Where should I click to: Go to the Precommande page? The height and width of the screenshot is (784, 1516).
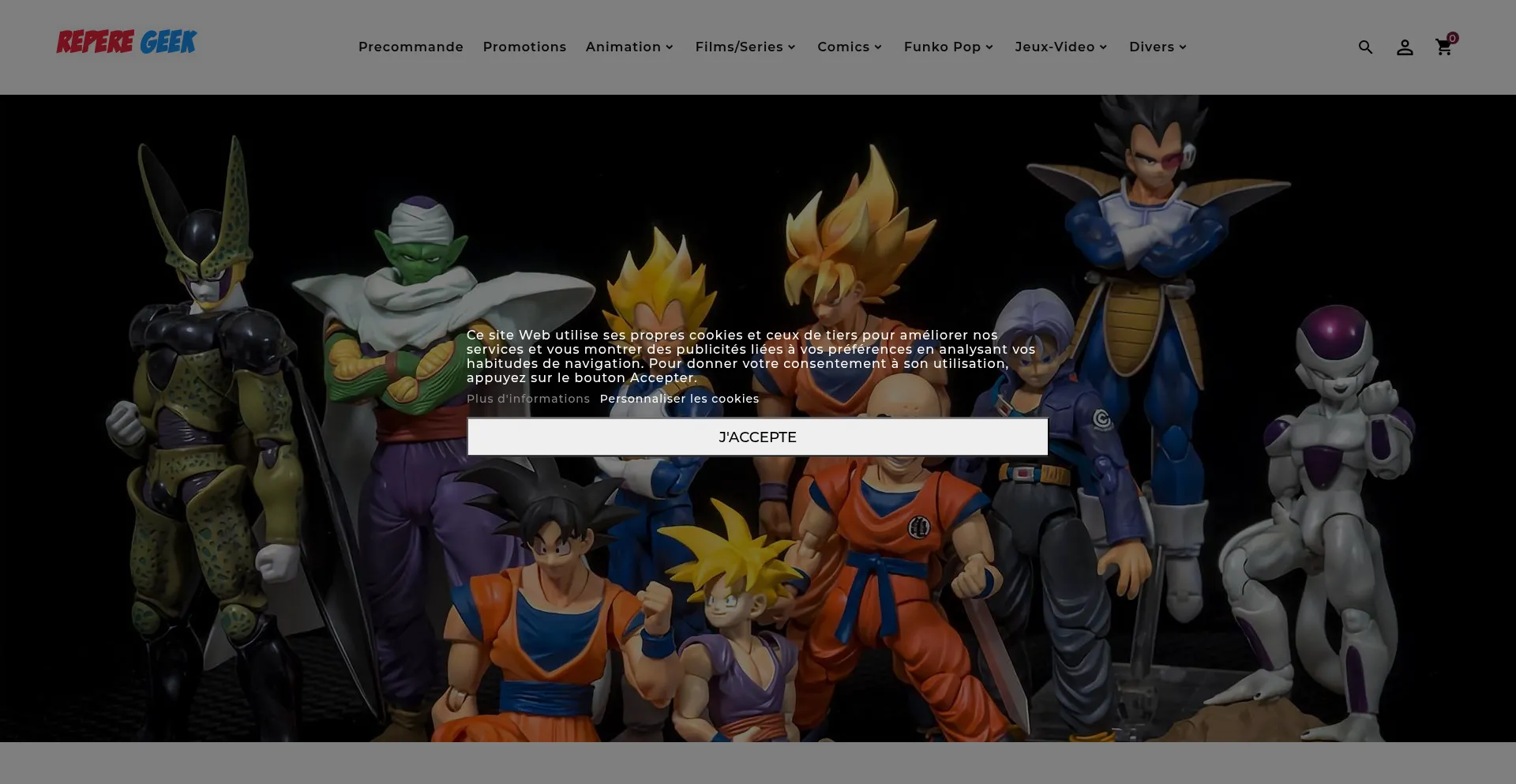(x=411, y=47)
